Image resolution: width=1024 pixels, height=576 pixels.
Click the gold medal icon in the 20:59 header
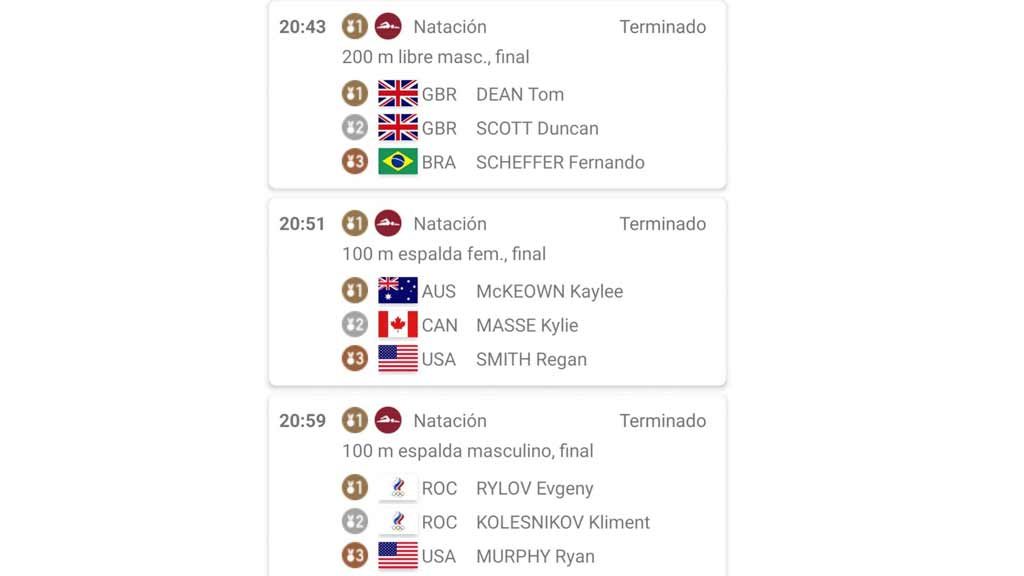coord(355,421)
